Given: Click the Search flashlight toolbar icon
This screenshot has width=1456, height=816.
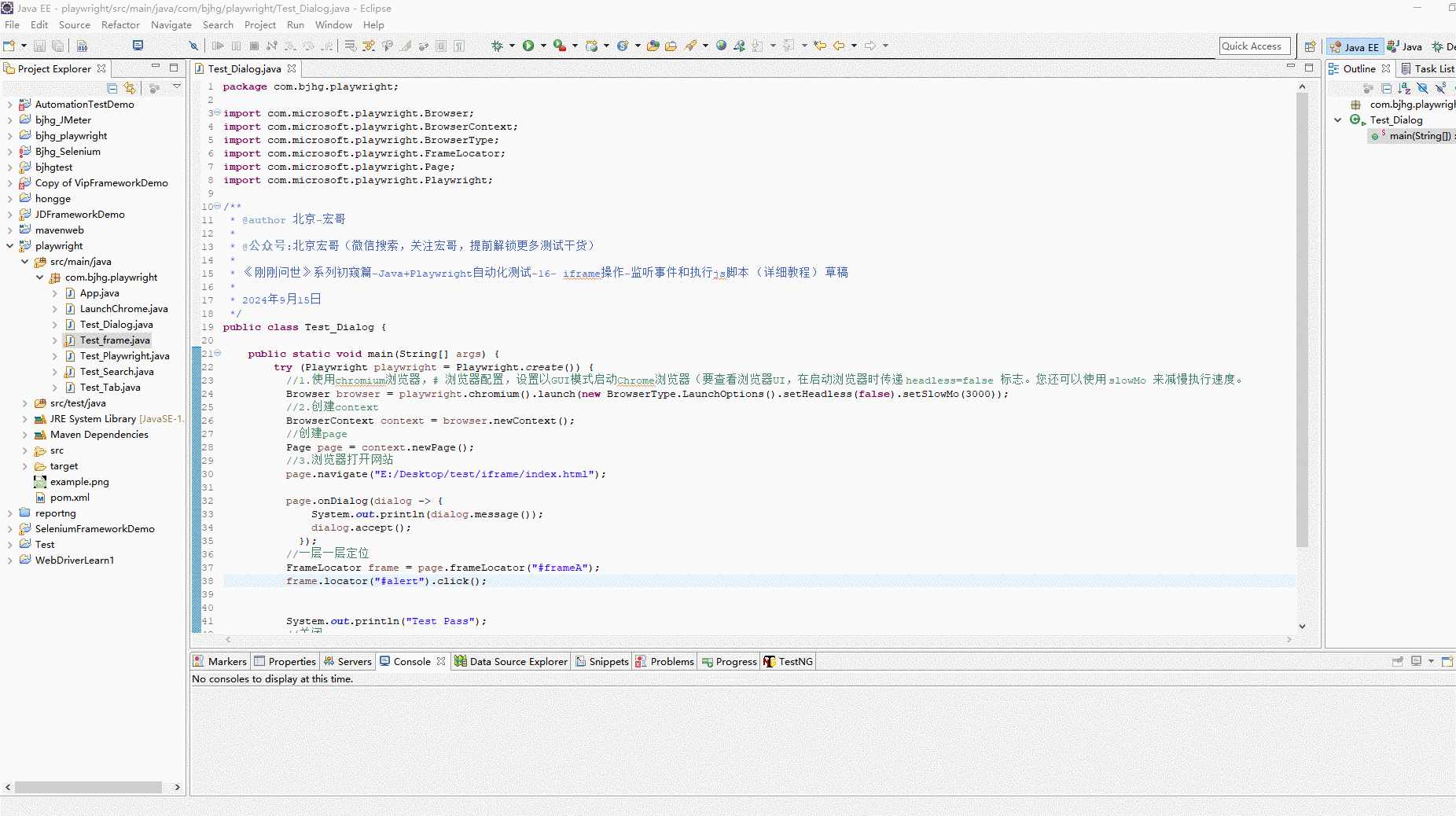Looking at the screenshot, I should [690, 46].
